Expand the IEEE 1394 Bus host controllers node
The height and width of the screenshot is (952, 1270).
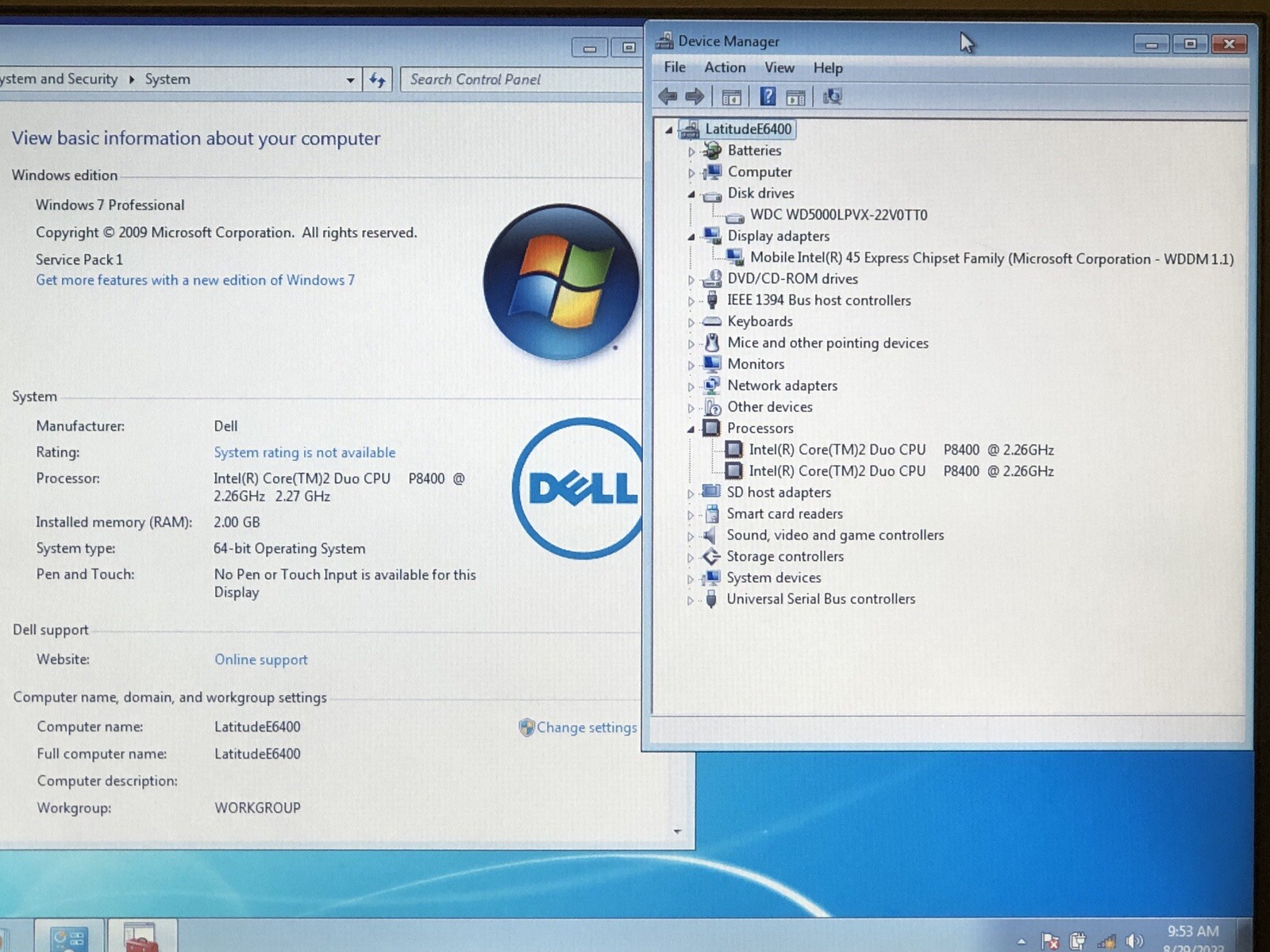[691, 301]
